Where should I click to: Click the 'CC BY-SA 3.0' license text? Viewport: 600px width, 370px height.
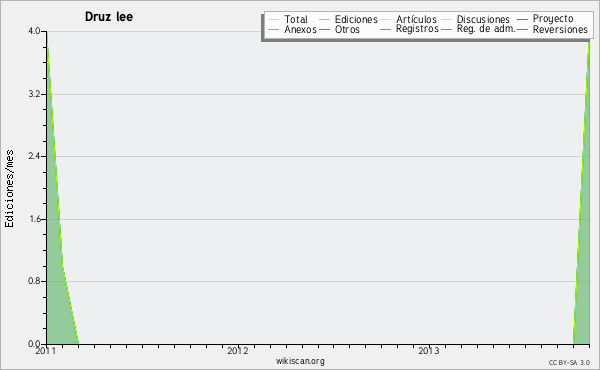tap(569, 363)
